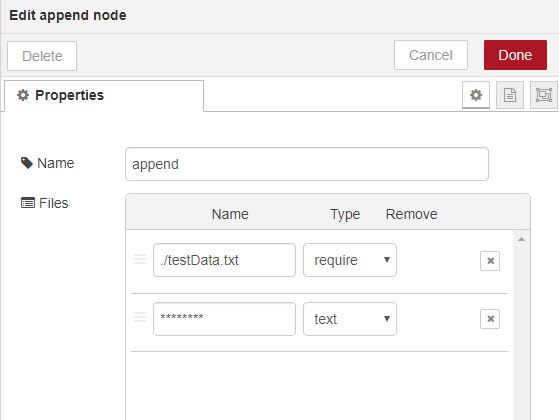Viewport: 559px width, 420px height.
Task: Open the text type dropdown
Action: [x=350, y=319]
